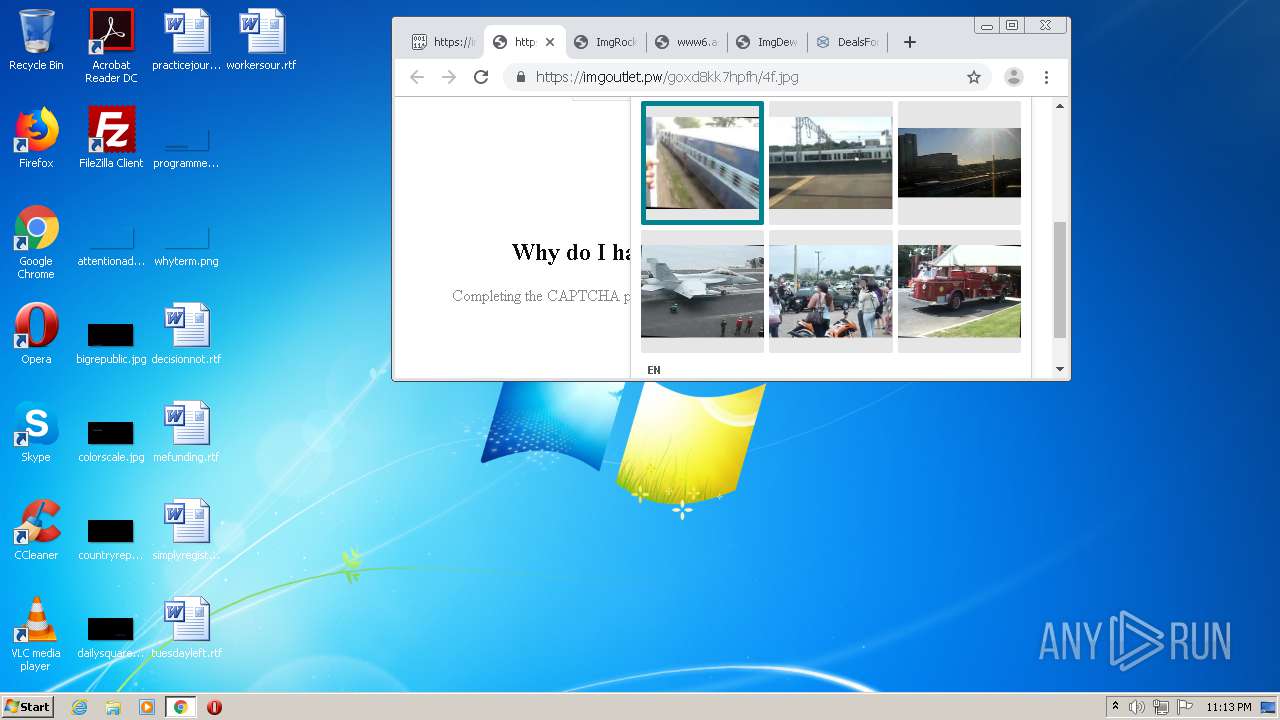Open tuesdayleft.rtf document icon
The image size is (1280, 720).
click(186, 628)
